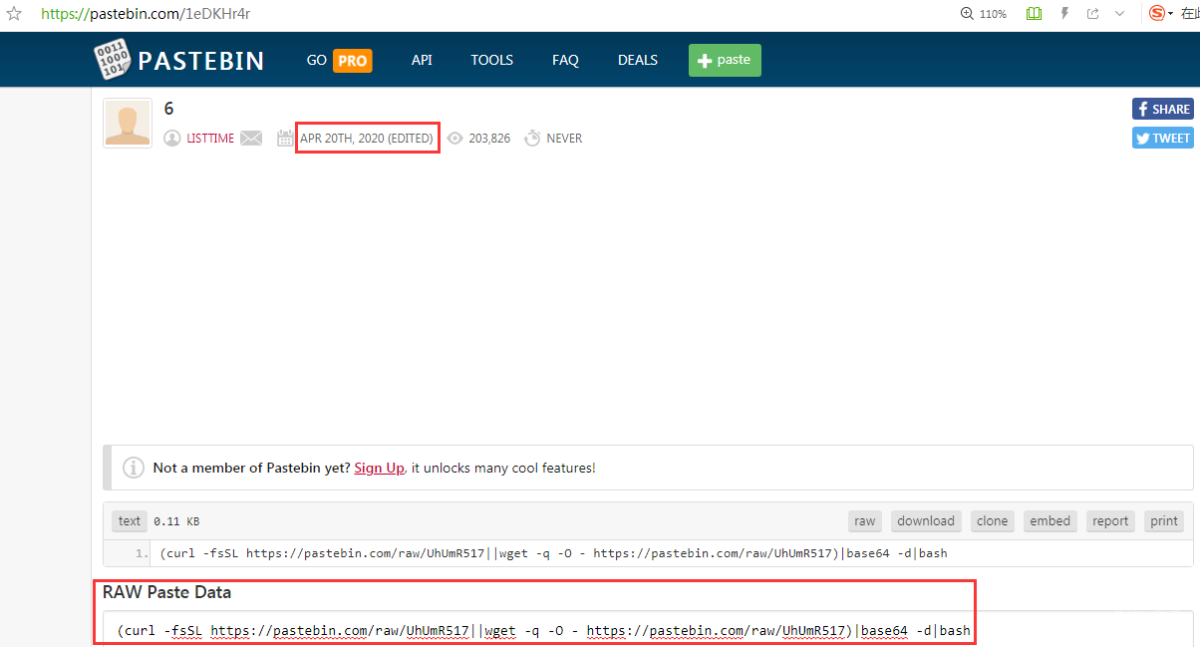Click the eye views icon
This screenshot has height=647, width=1200.
tap(455, 138)
